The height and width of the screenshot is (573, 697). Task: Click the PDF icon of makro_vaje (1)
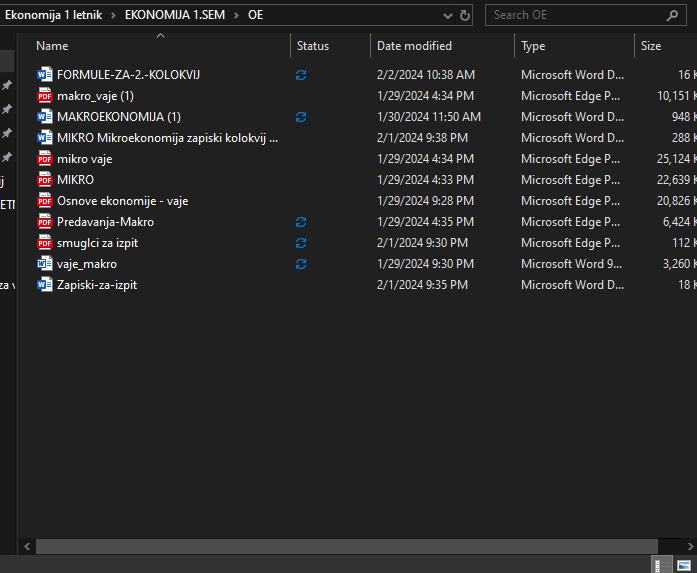pos(44,96)
